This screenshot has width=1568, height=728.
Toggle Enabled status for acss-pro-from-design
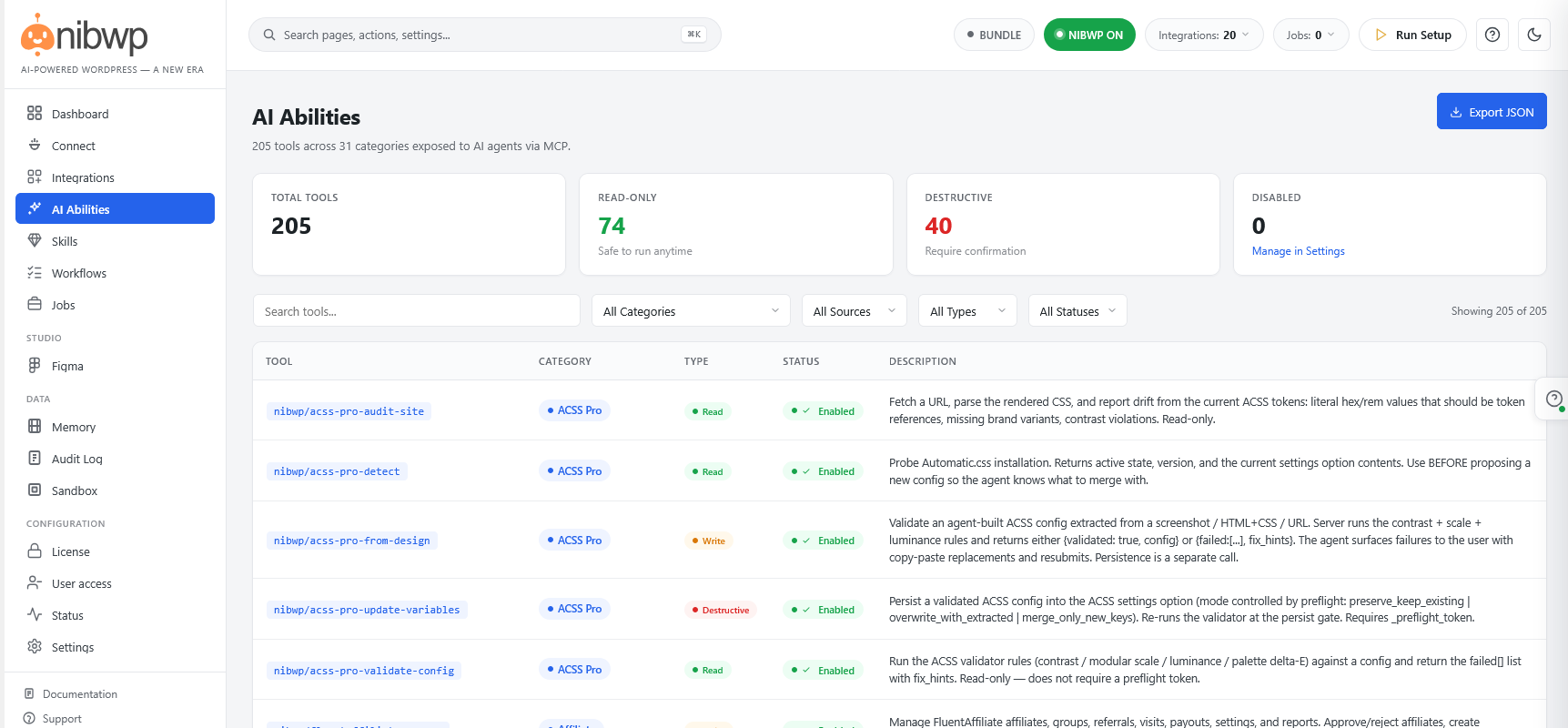823,541
